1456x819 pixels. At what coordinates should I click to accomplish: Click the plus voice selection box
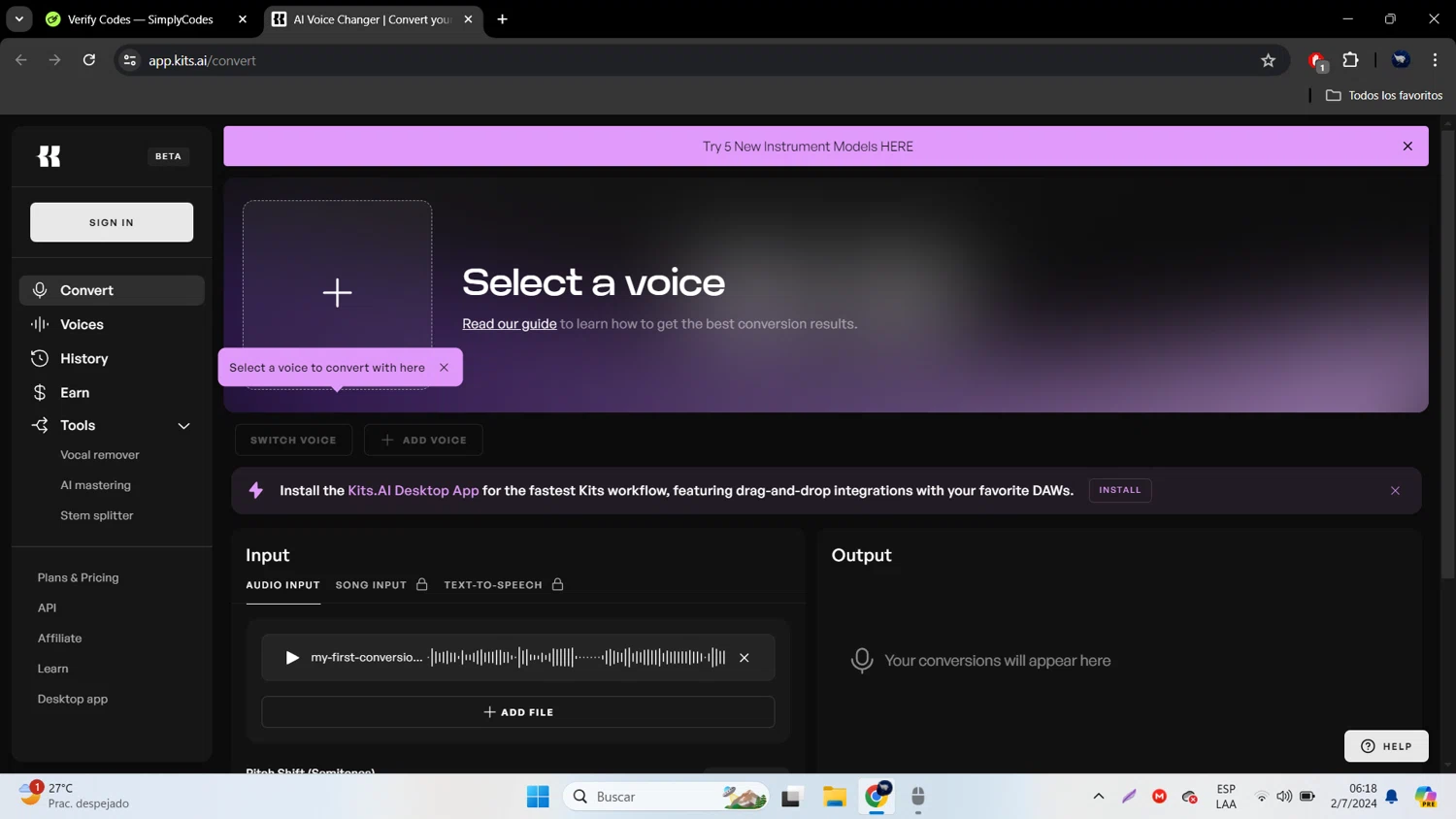point(337,292)
